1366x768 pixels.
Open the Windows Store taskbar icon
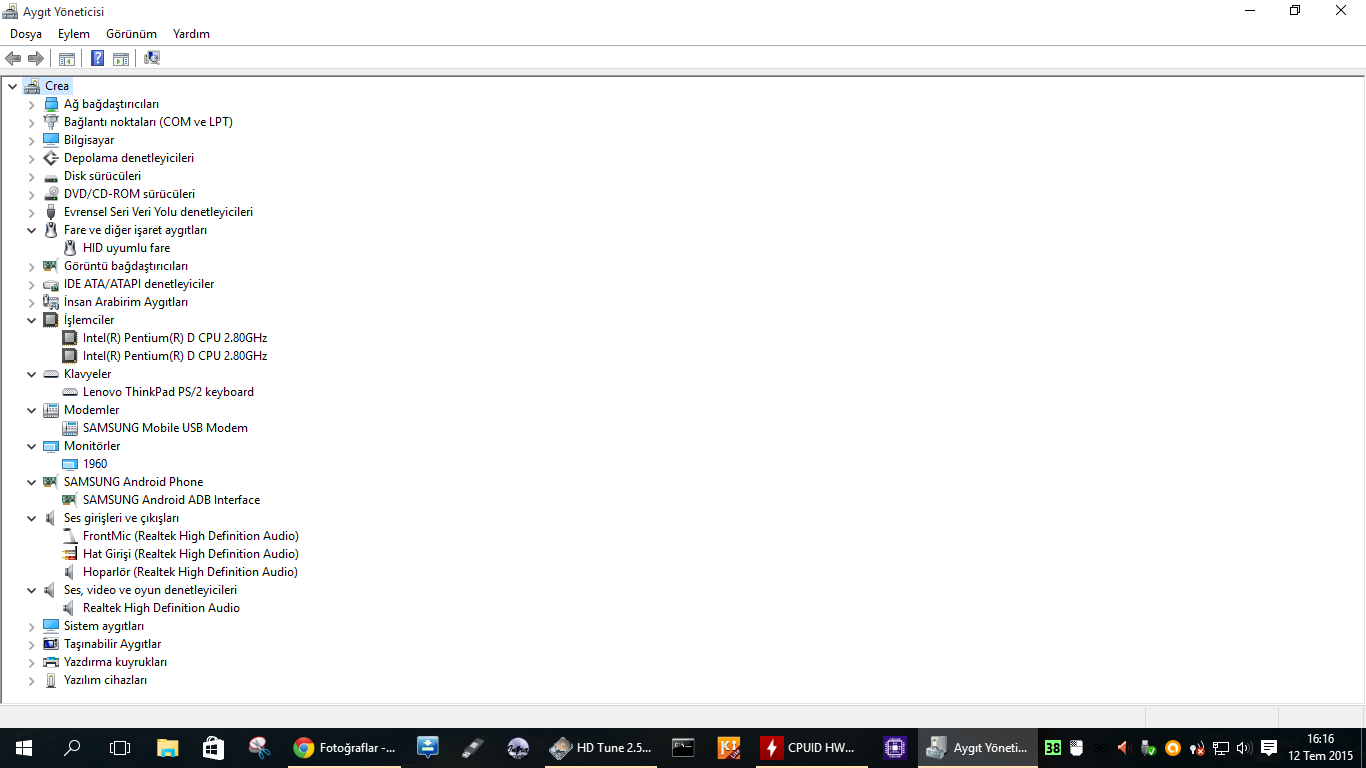pyautogui.click(x=213, y=747)
